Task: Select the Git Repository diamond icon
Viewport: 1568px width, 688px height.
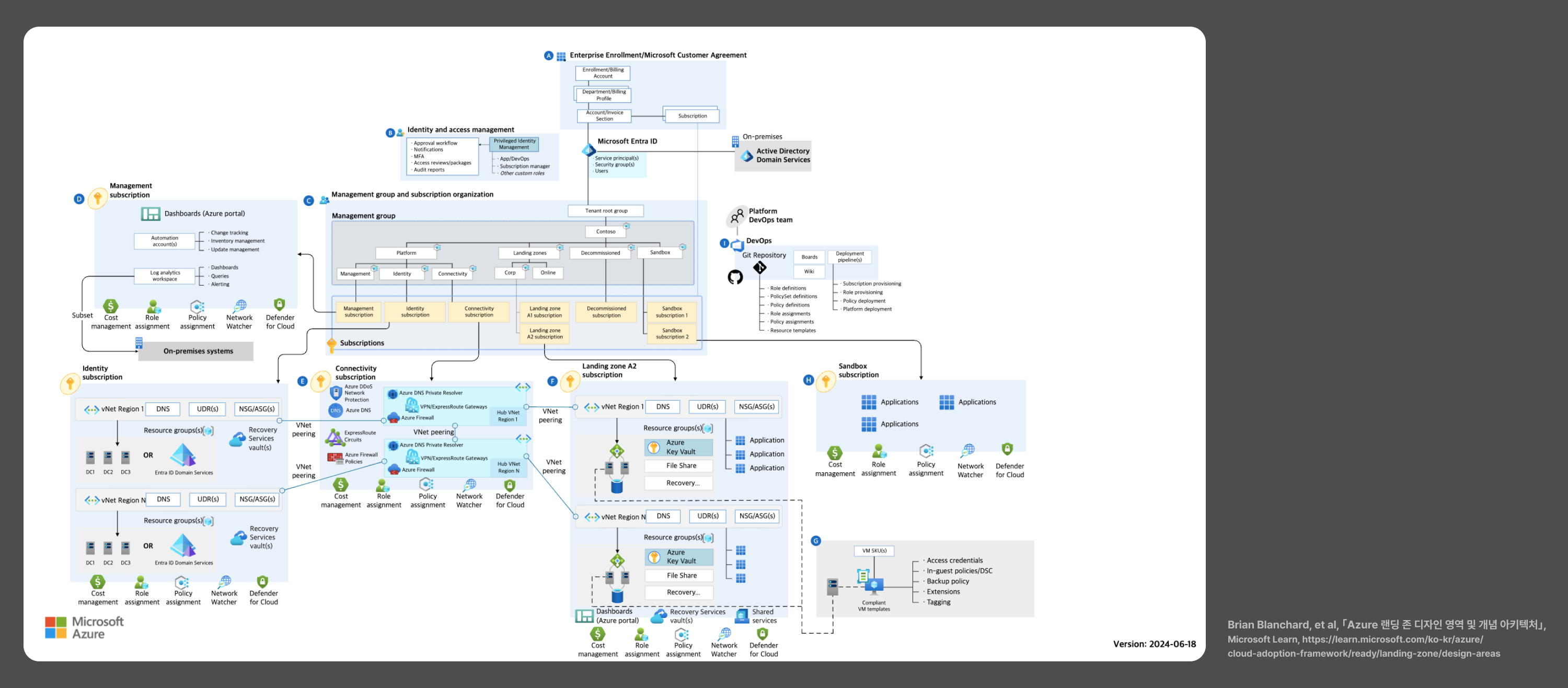Action: point(759,267)
